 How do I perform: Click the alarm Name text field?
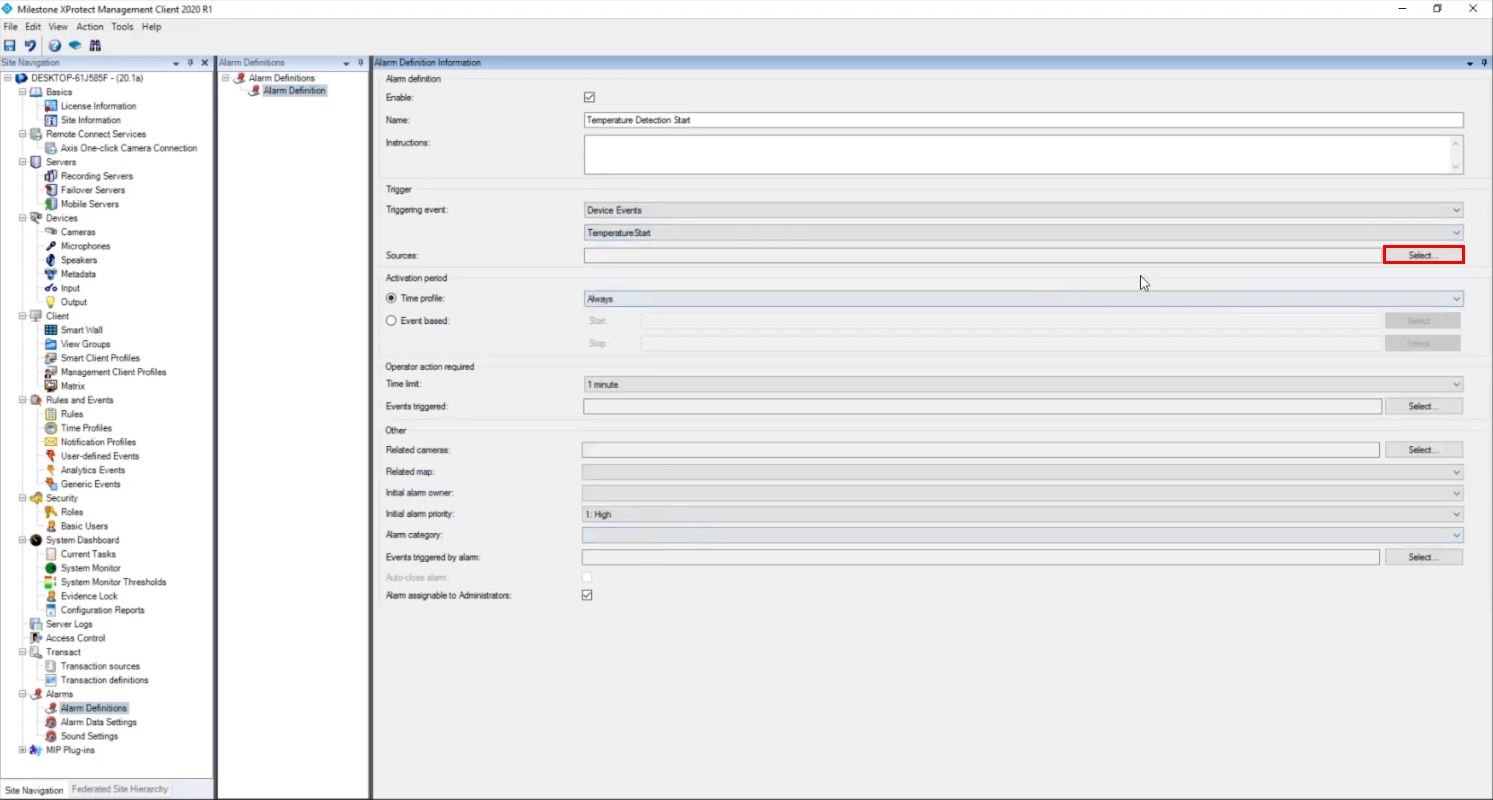[1023, 120]
